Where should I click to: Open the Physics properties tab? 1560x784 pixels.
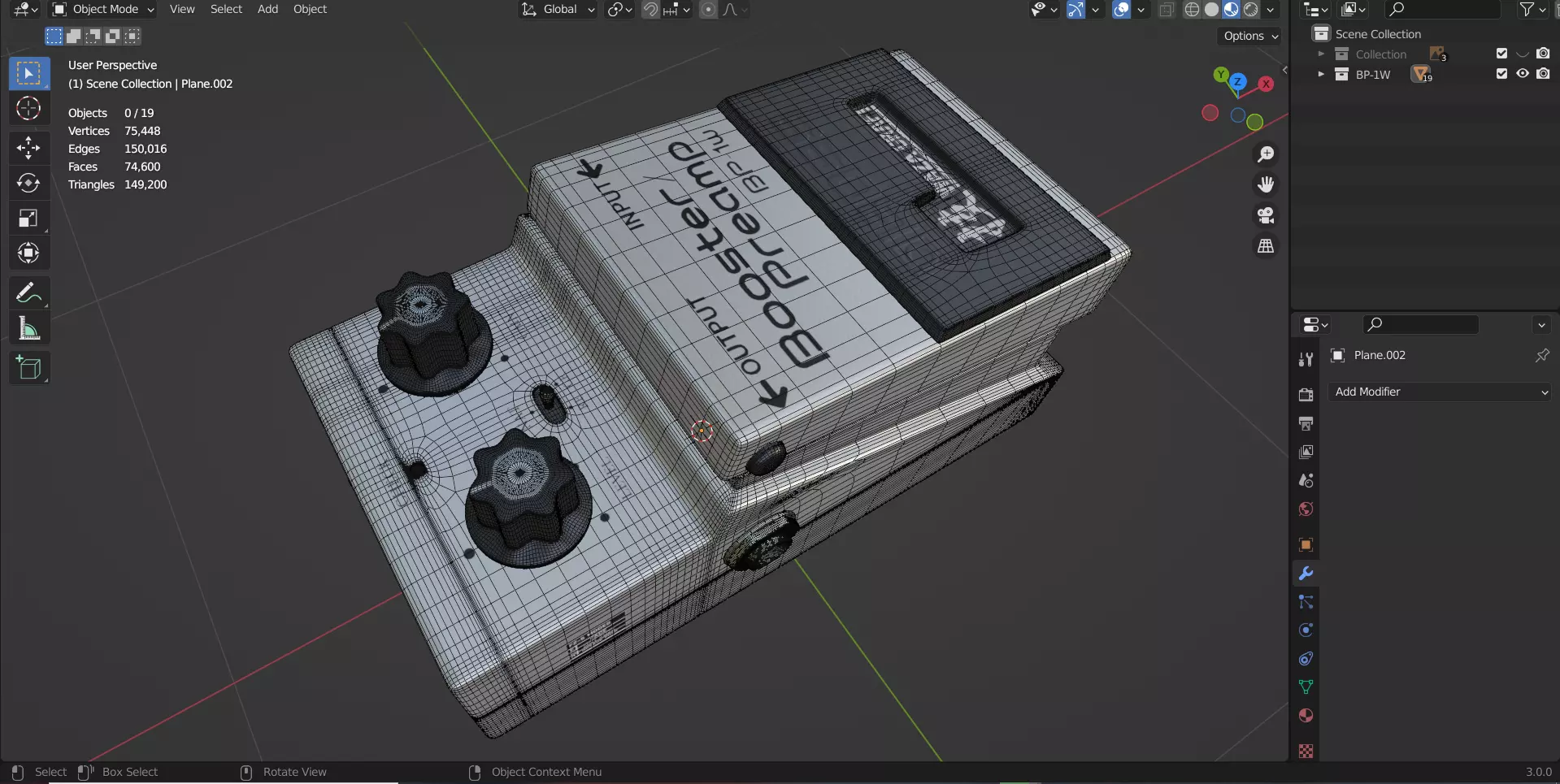(1306, 630)
